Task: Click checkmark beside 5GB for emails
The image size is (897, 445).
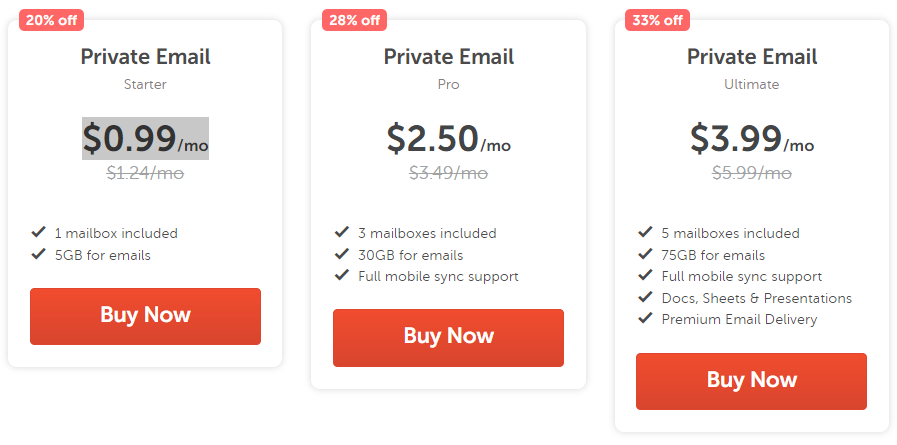Action: tap(39, 255)
